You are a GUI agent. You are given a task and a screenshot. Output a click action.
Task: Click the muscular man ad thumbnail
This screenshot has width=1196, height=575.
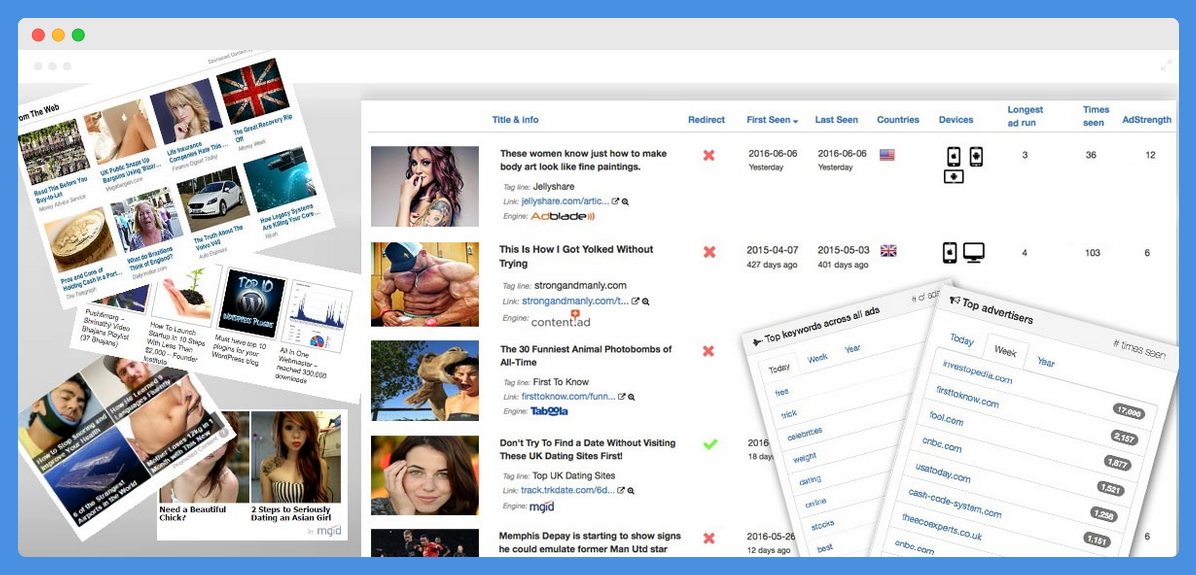[x=424, y=284]
